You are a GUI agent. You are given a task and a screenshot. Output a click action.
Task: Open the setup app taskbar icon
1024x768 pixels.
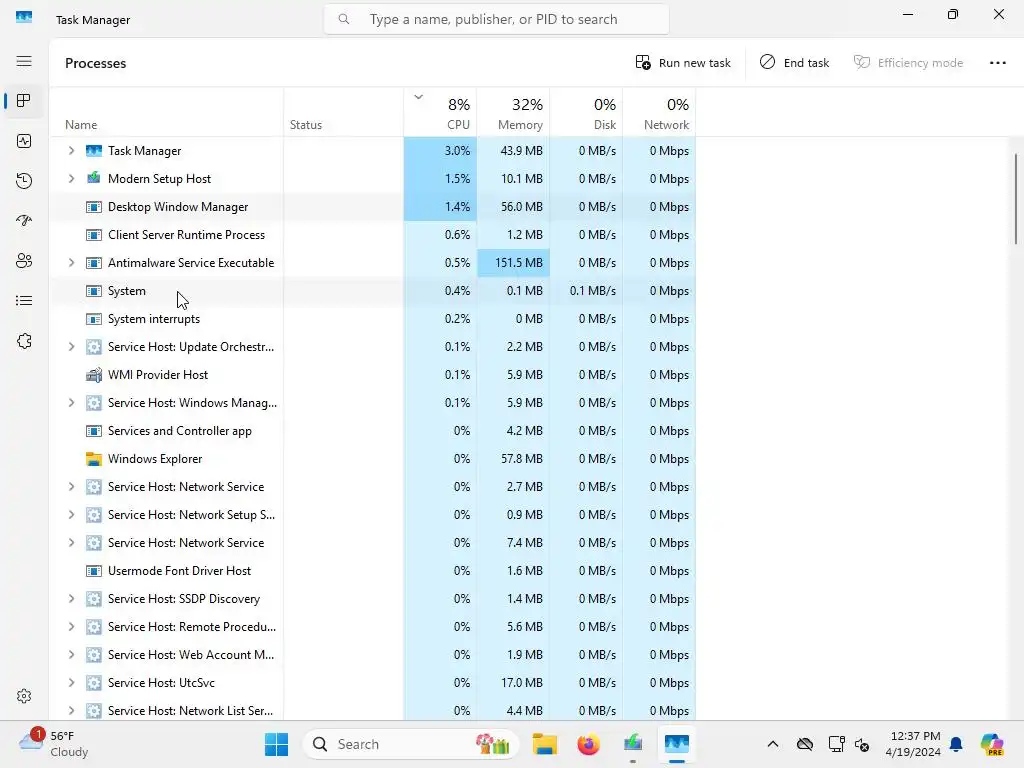pos(633,744)
